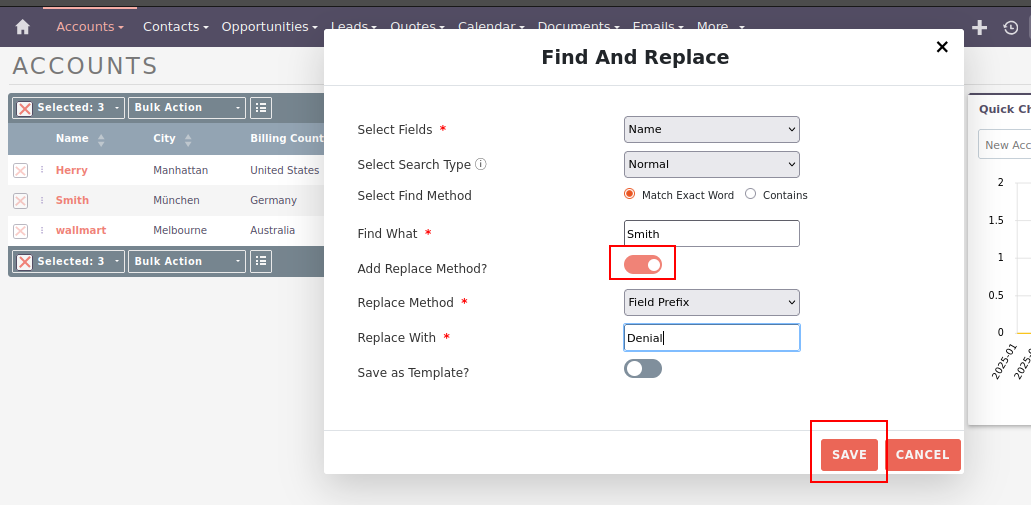Enable the Save as Template toggle

click(x=643, y=369)
